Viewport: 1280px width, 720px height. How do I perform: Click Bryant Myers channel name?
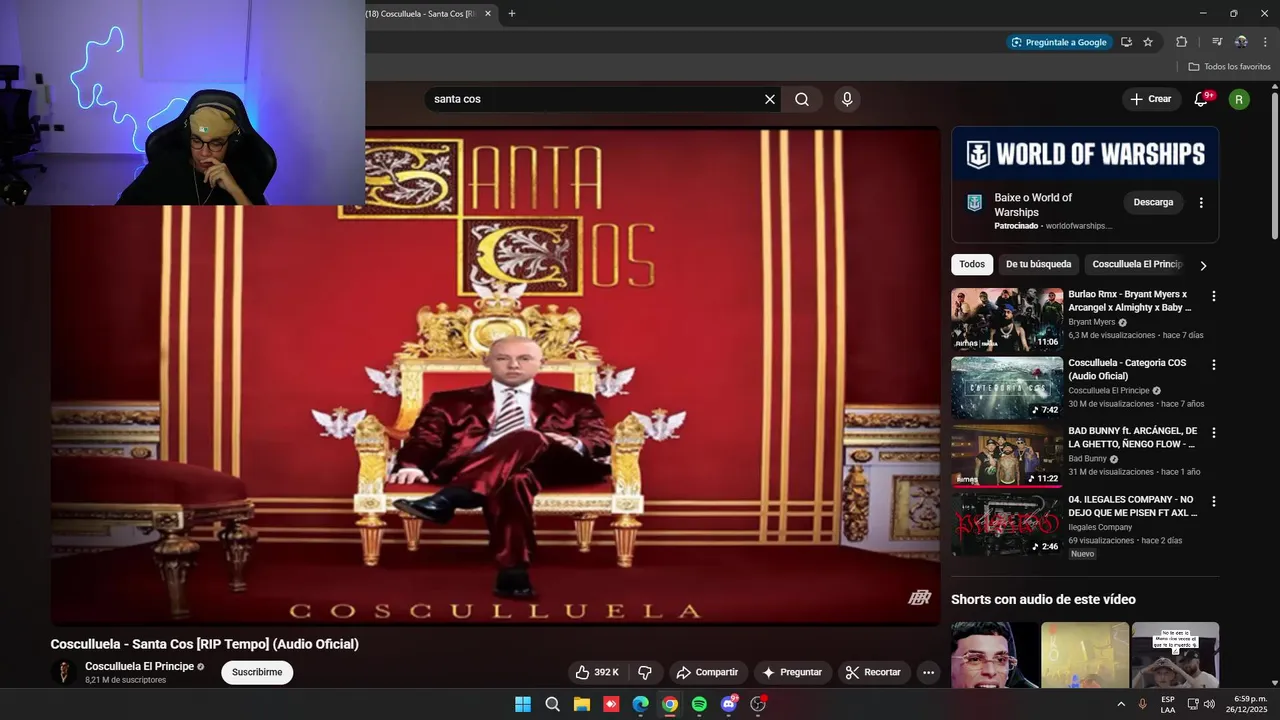click(1091, 322)
